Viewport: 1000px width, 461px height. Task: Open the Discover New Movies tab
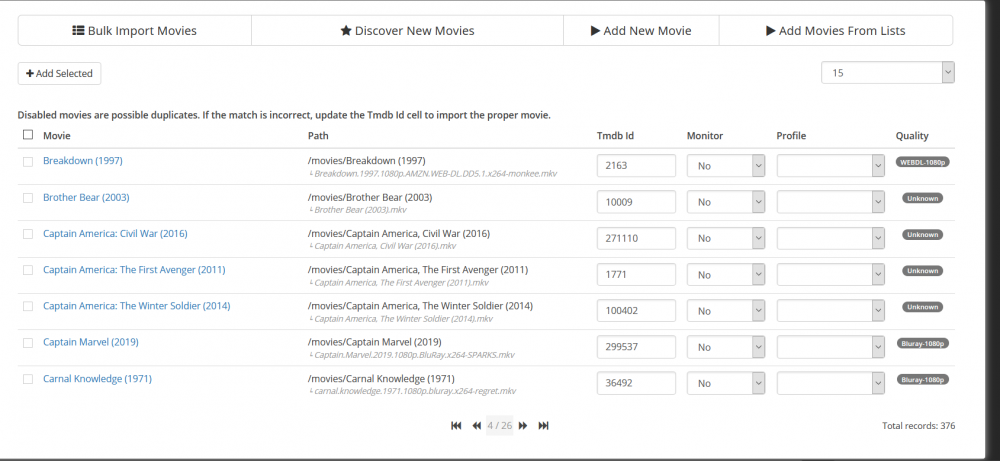point(408,31)
